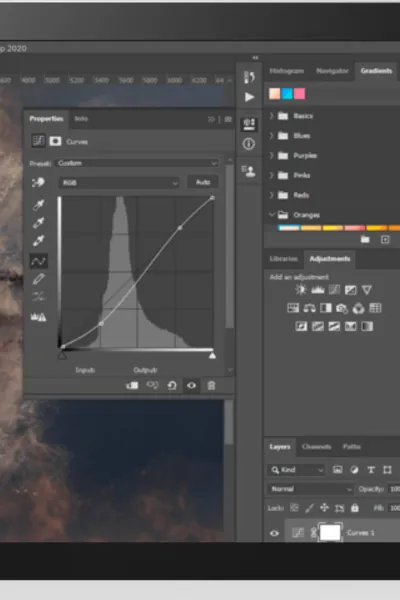The height and width of the screenshot is (600, 400).
Task: Switch to the Channels tab
Action: point(316,447)
